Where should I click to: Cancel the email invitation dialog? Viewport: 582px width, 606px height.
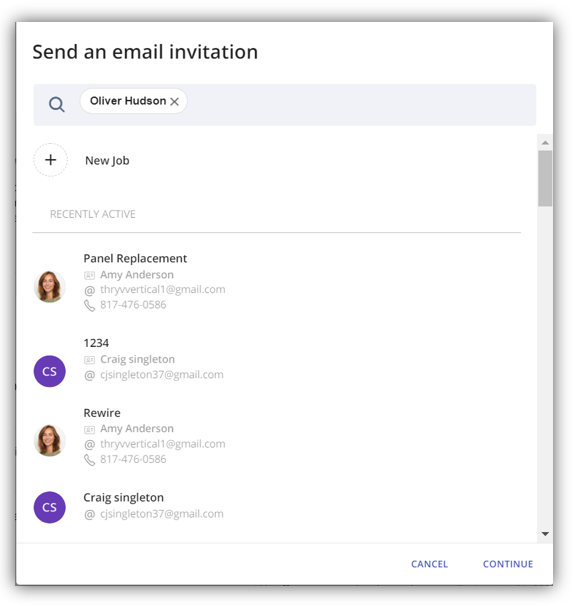tap(429, 564)
